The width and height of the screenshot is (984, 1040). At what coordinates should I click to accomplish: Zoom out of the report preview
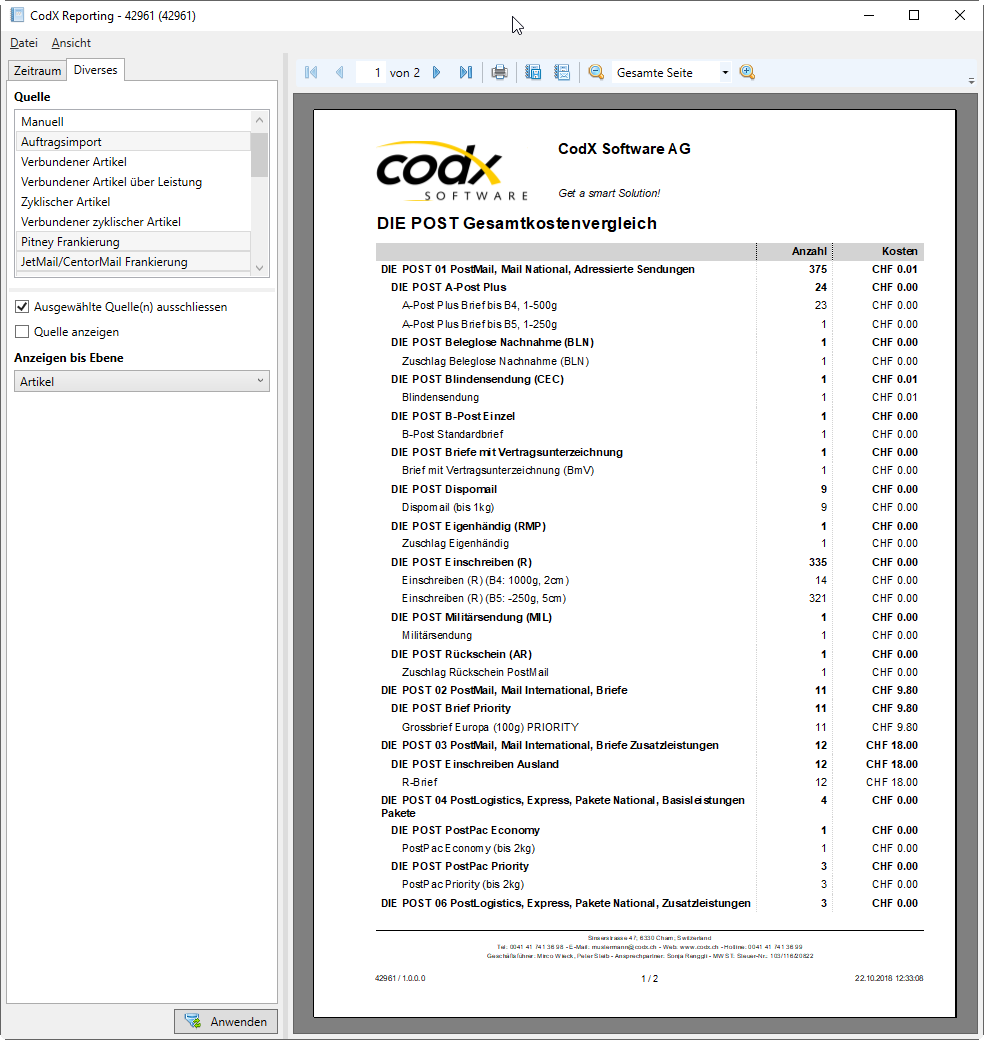pos(596,73)
